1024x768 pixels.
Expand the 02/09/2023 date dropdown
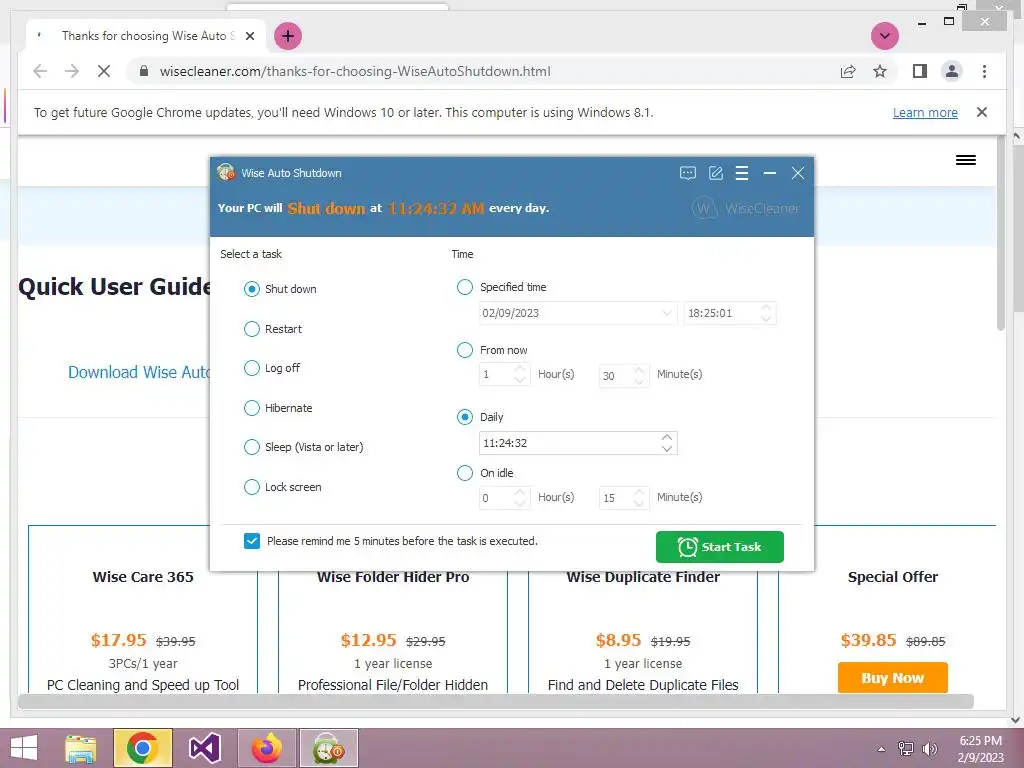pyautogui.click(x=667, y=313)
